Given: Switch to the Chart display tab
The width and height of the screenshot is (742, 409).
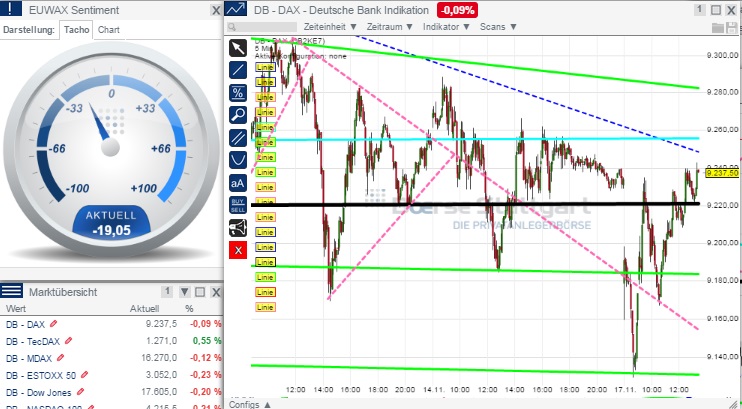Looking at the screenshot, I should (x=108, y=29).
